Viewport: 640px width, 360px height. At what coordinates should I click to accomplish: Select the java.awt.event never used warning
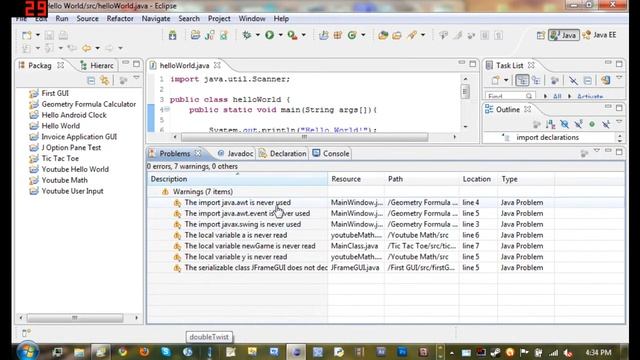pos(247,213)
